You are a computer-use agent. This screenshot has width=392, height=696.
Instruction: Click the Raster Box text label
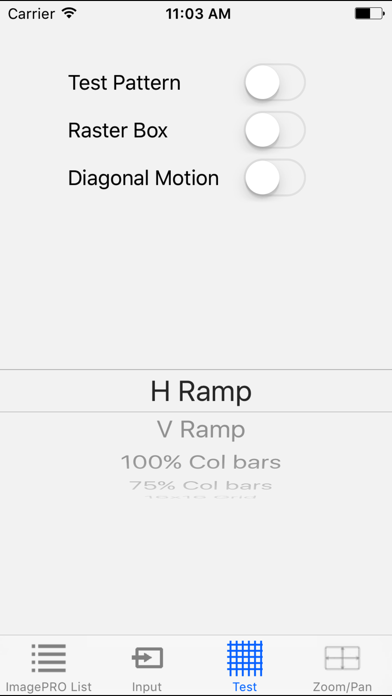coord(118,130)
